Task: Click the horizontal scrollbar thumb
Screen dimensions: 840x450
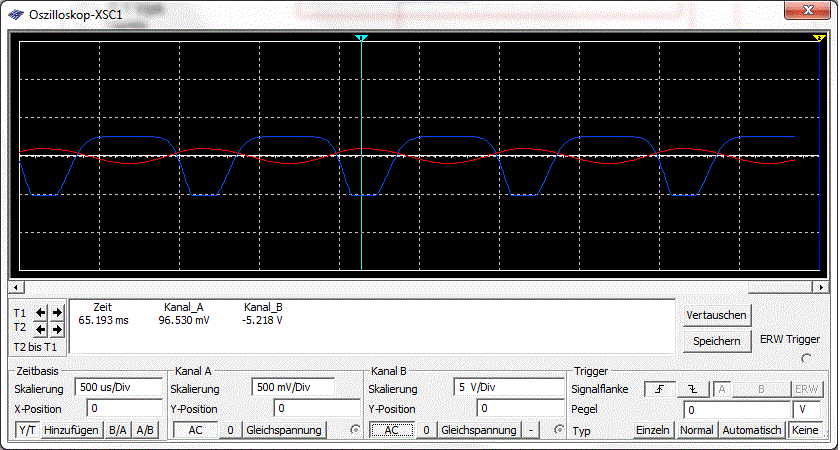Action: click(x=781, y=288)
